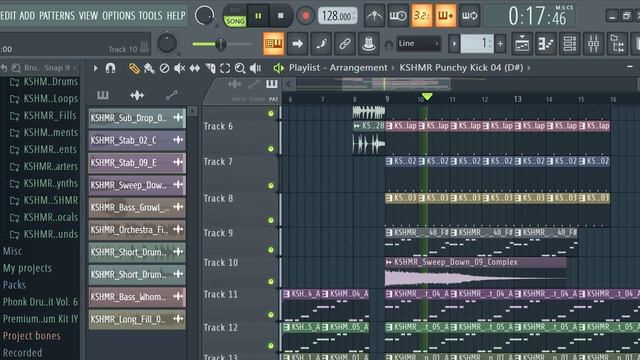
Task: Click the step editing arrow icon
Action: [298, 43]
